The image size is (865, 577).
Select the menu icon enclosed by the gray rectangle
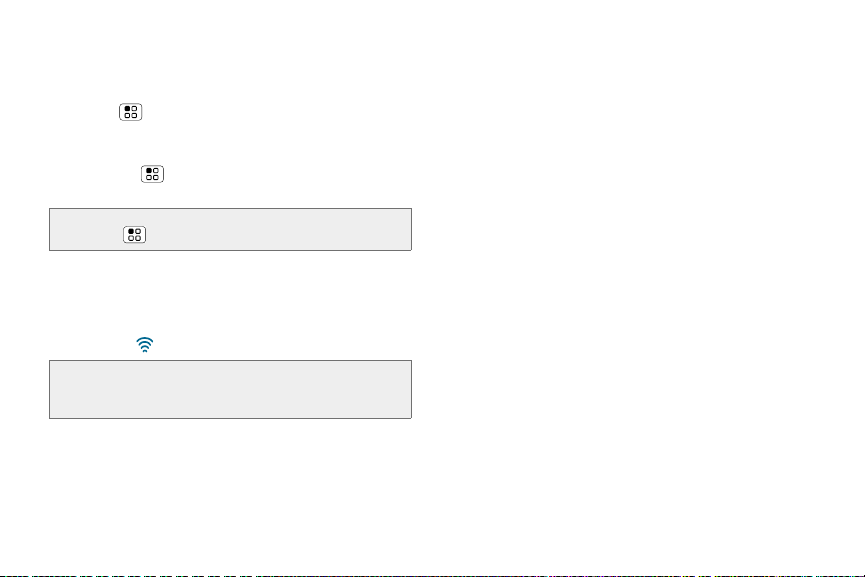pyautogui.click(x=135, y=234)
